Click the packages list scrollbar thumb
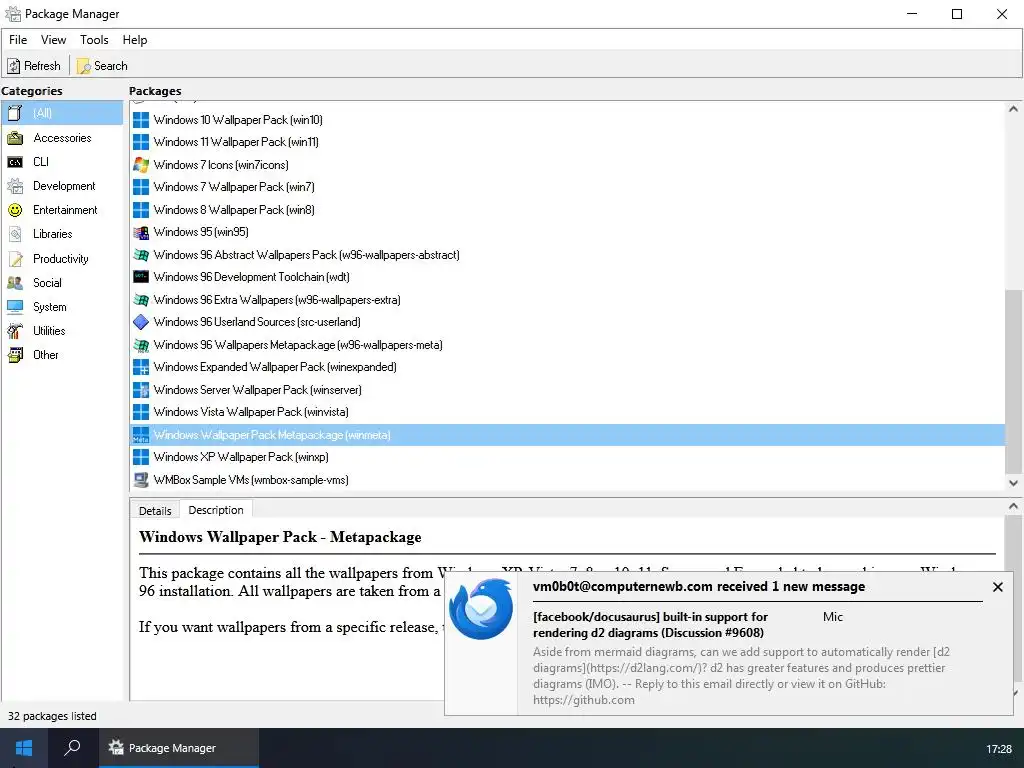1024x768 pixels. pos(1013,381)
